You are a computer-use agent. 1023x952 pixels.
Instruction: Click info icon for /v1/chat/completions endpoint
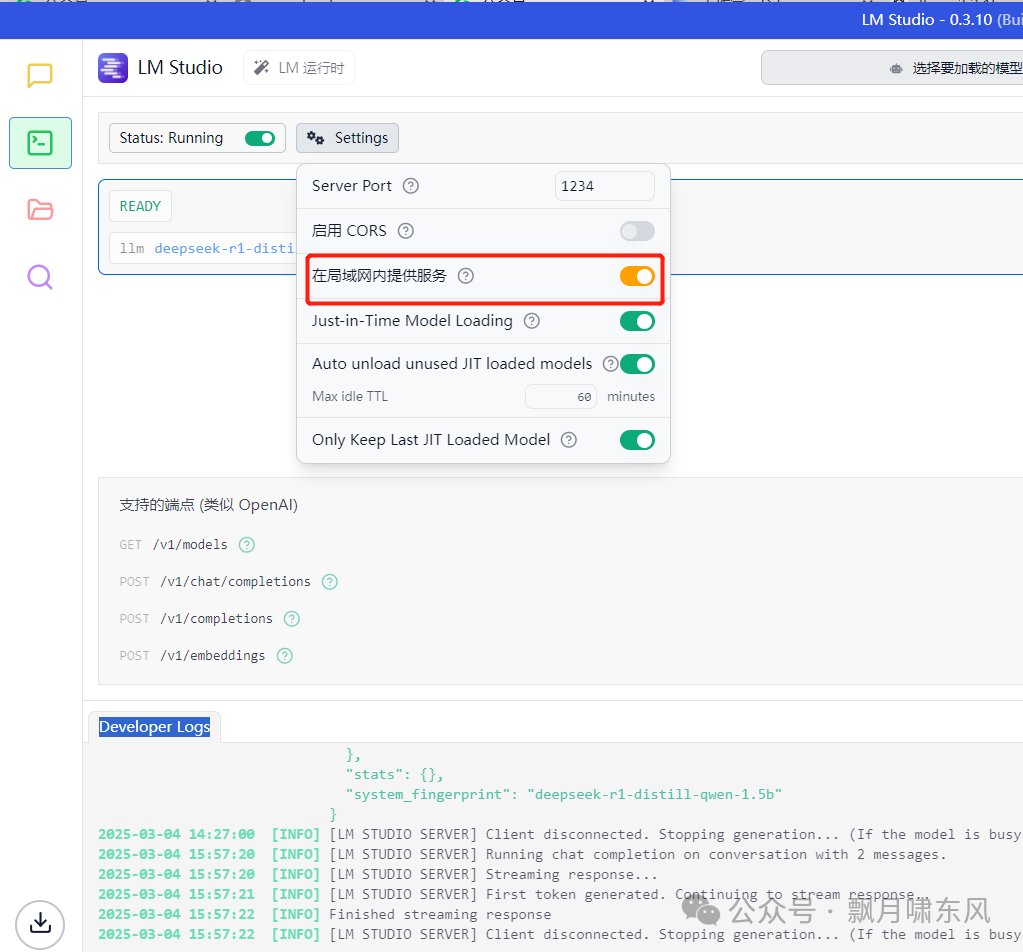pos(330,582)
